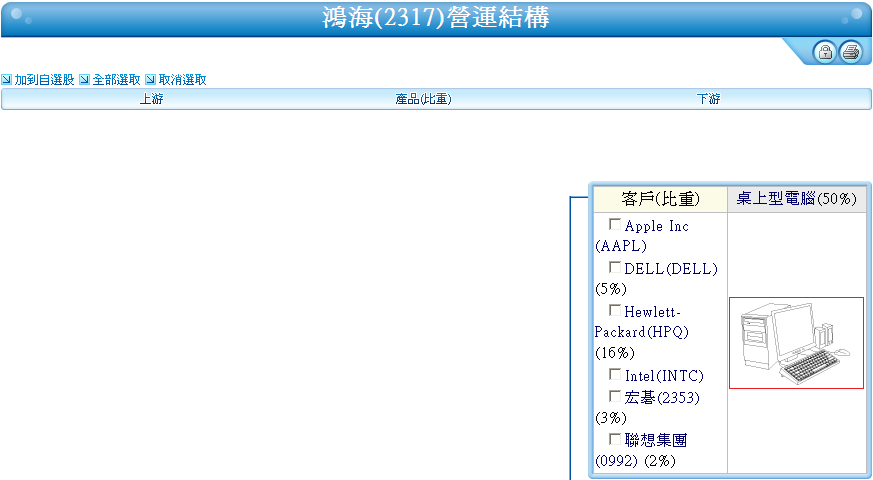Check the 宏碁(2353) checkbox
Screen dimensions: 873x480
pyautogui.click(x=615, y=396)
